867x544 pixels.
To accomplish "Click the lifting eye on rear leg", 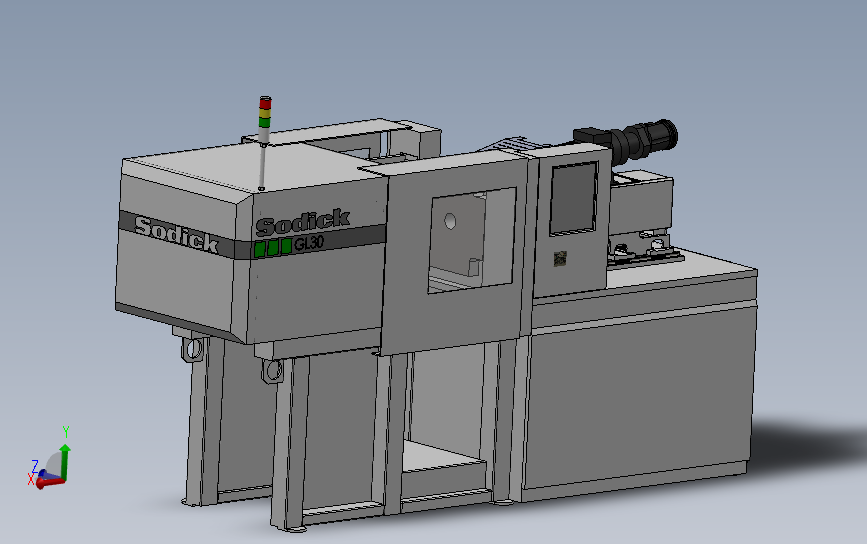I will (194, 349).
